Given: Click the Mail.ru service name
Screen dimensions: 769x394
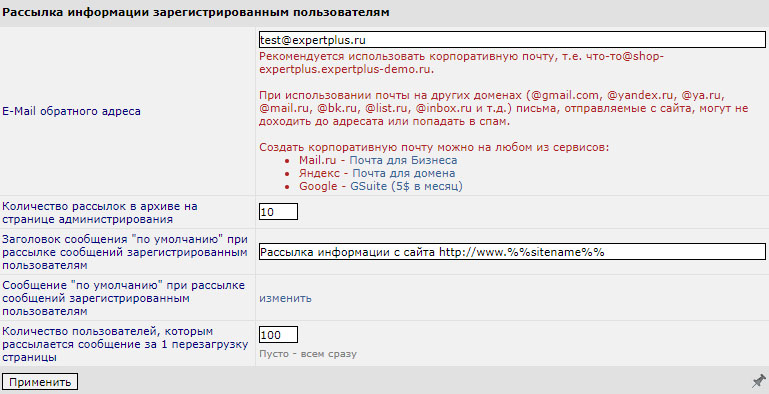Looking at the screenshot, I should tap(317, 160).
